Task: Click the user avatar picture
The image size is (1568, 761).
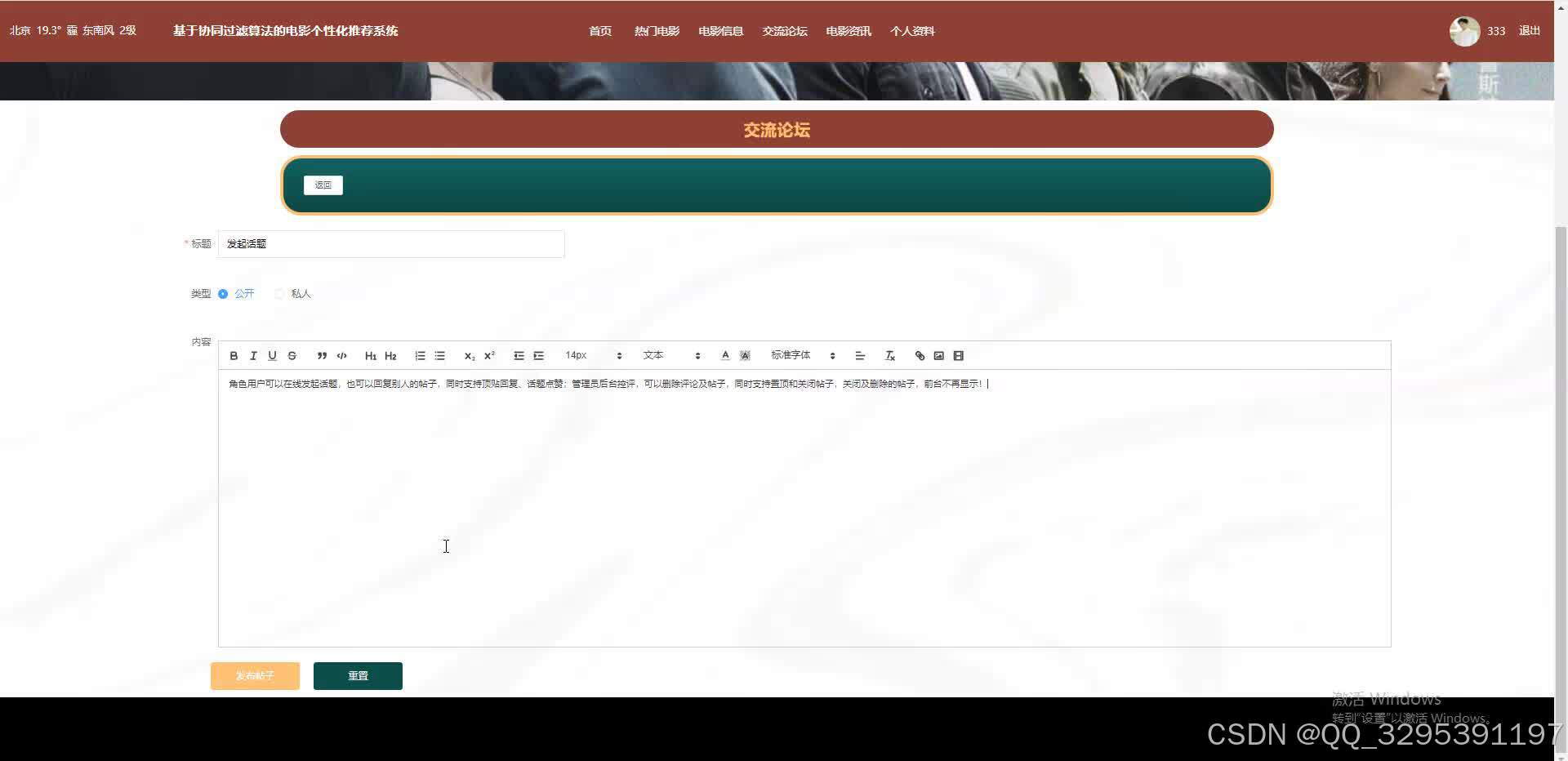Action: click(1464, 31)
